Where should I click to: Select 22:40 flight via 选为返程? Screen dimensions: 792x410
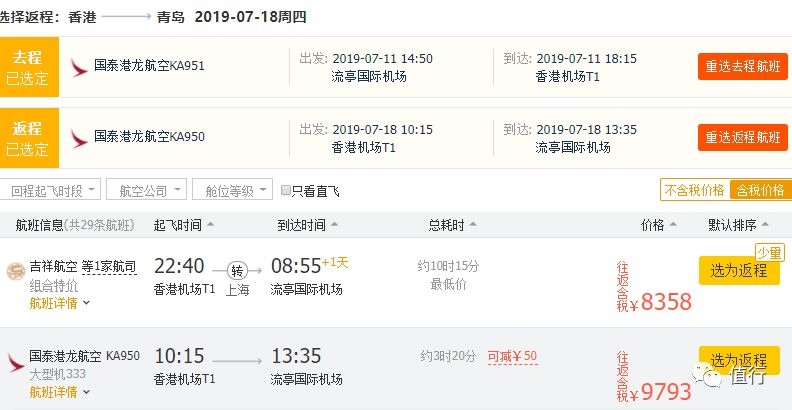739,270
